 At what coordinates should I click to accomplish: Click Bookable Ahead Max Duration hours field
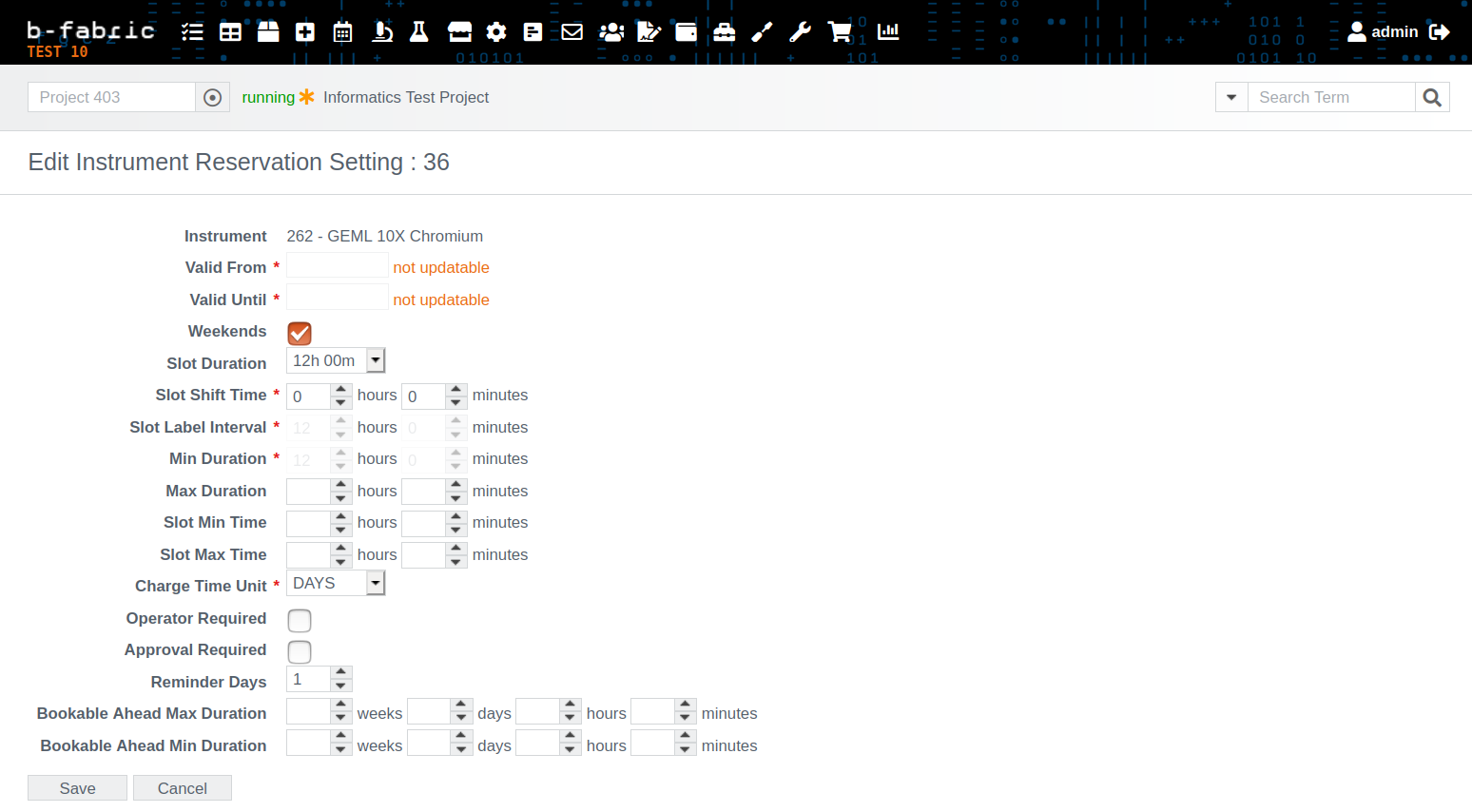point(549,711)
